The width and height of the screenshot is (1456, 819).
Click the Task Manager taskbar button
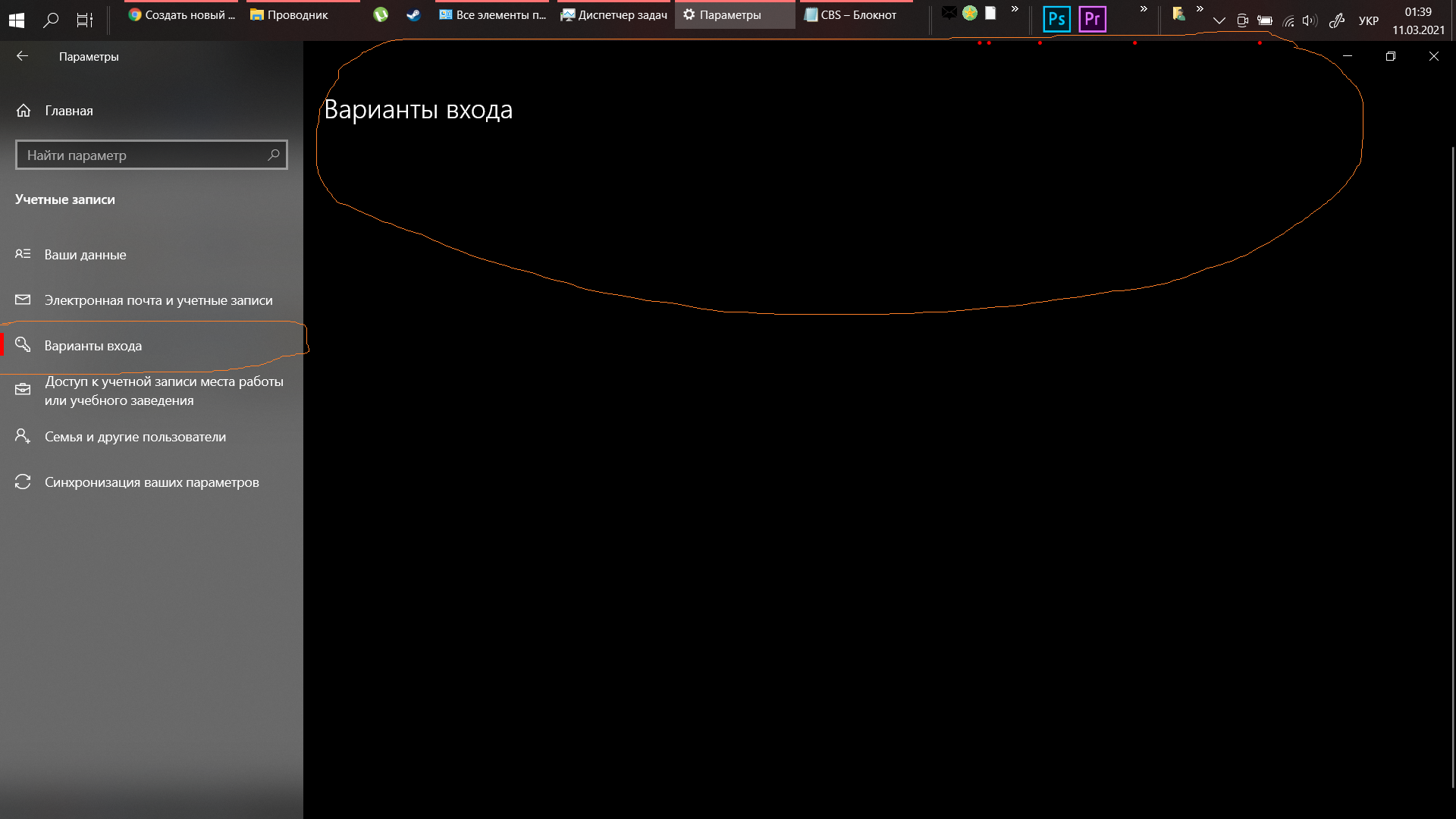click(x=613, y=15)
